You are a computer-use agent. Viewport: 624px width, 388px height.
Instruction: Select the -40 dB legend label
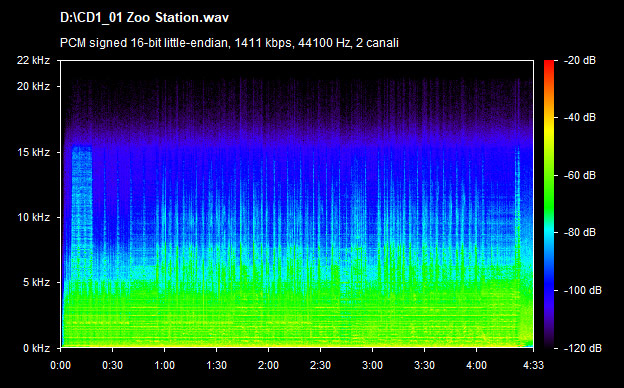click(580, 117)
